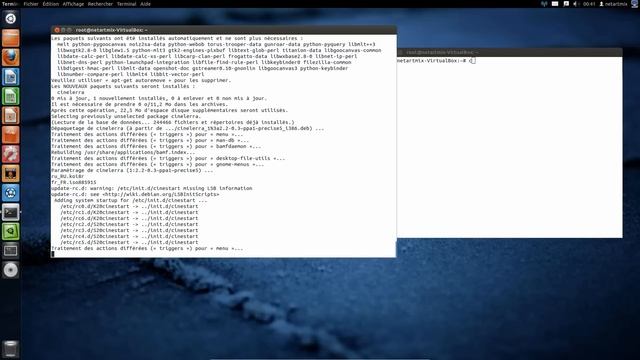Click '/etc/rc0.d/K20cinestart' symlink line

(129, 206)
